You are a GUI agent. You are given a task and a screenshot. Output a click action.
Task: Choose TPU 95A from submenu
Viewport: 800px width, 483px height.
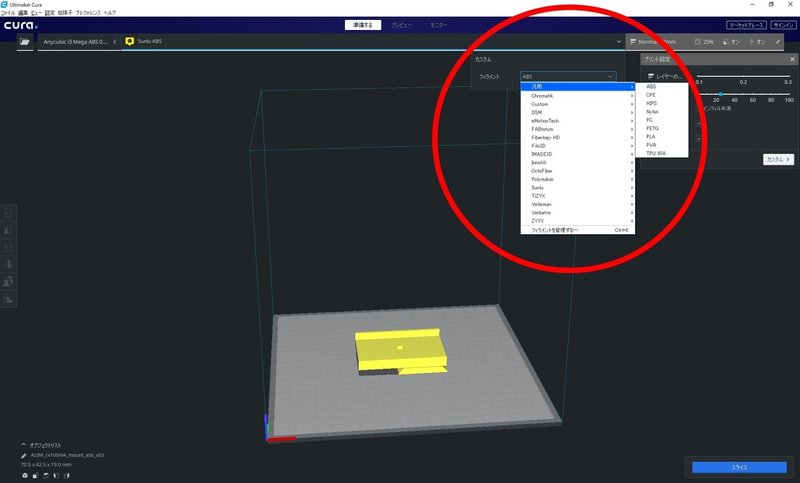pos(662,153)
